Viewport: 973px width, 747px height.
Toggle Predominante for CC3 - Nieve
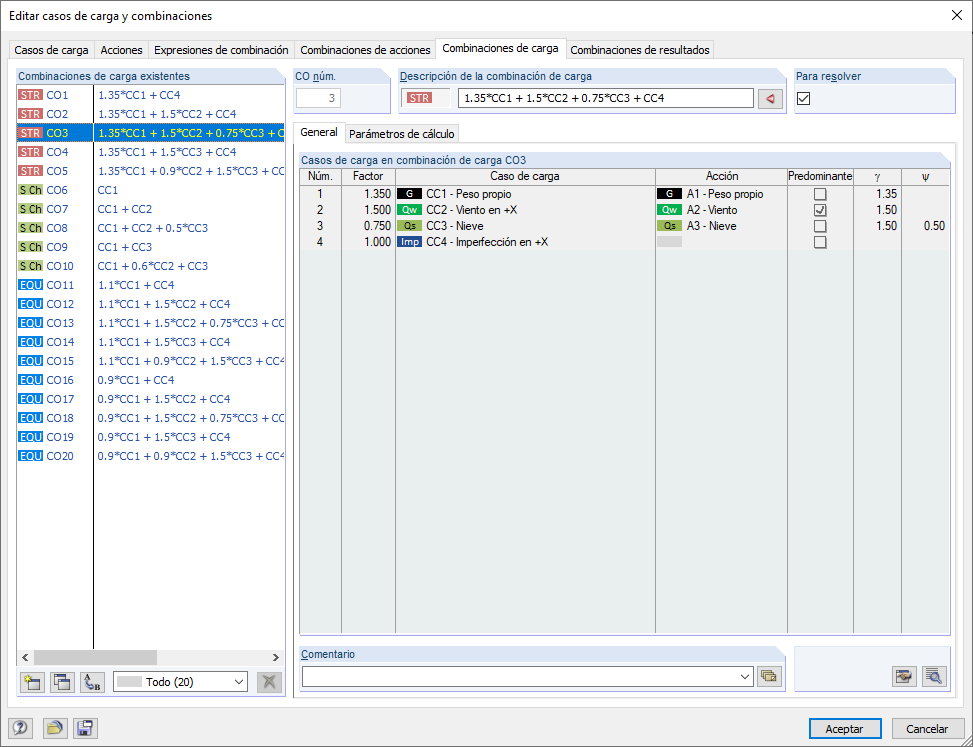[x=820, y=226]
